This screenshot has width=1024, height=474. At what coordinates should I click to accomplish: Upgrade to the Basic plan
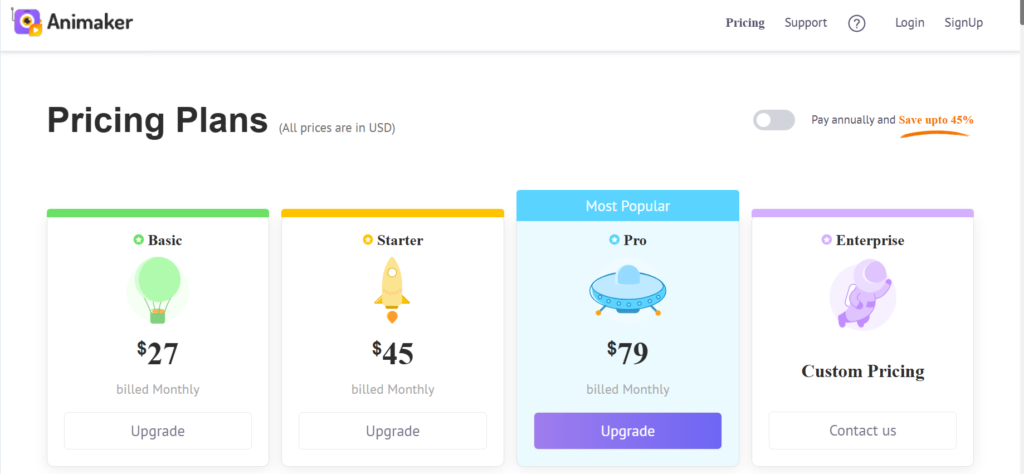157,431
